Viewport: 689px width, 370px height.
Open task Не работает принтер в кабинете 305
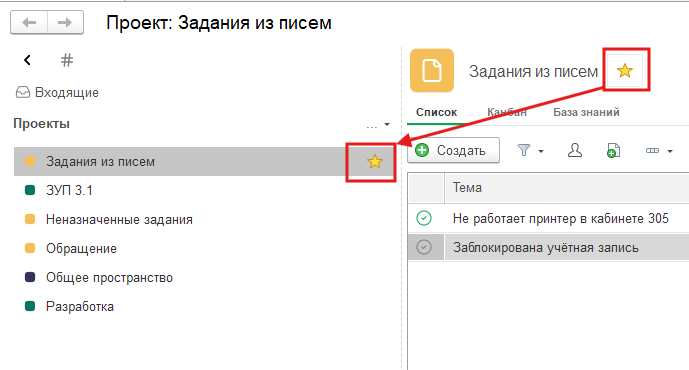[561, 218]
